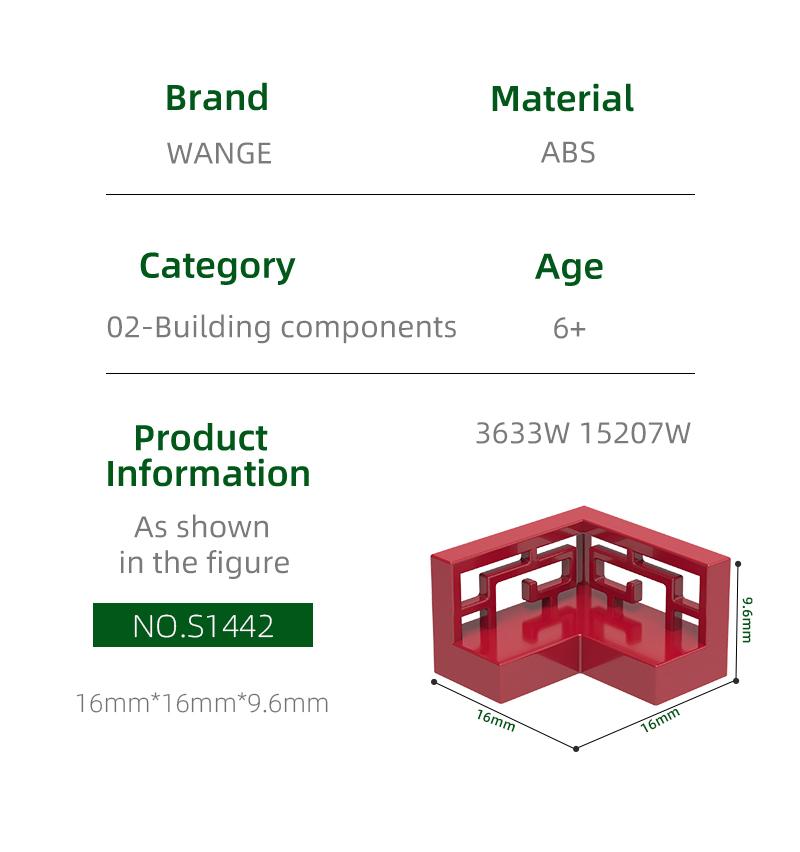Click the divider line below Building components
Viewport: 800px width, 852px height.
[400, 373]
